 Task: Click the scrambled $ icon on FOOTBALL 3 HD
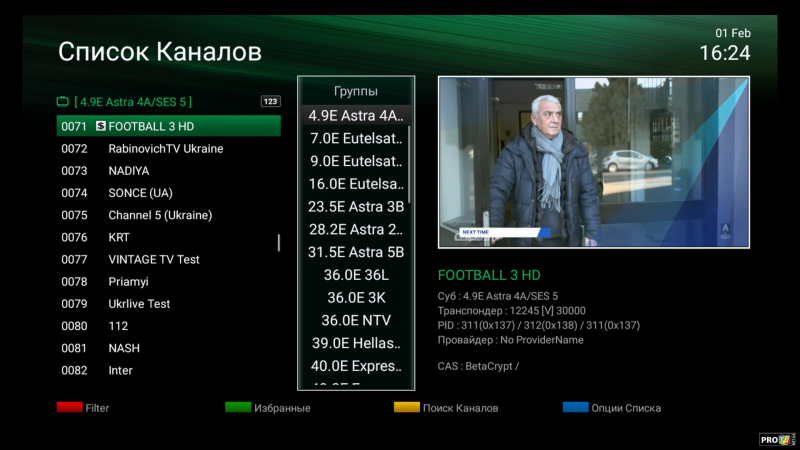pyautogui.click(x=100, y=126)
